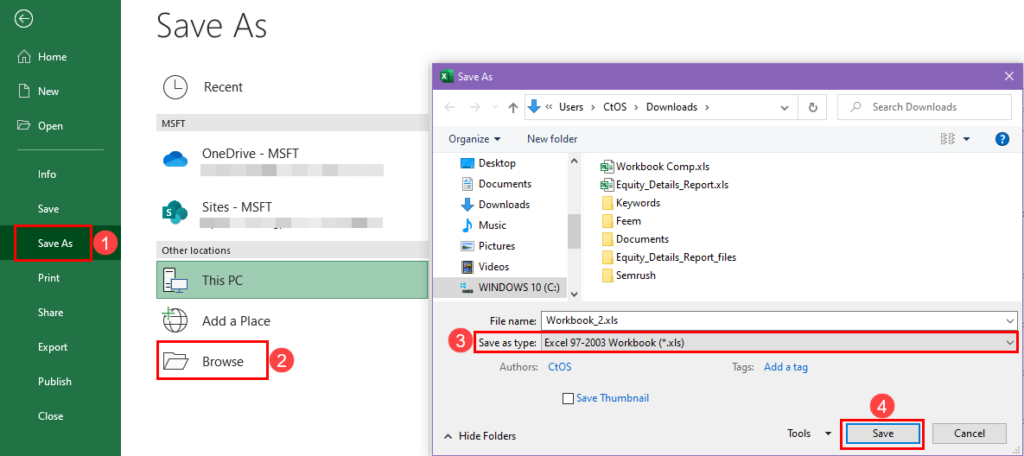1024x456 pixels.
Task: Select WINDOWS 10 (C:) drive
Action: [x=512, y=287]
